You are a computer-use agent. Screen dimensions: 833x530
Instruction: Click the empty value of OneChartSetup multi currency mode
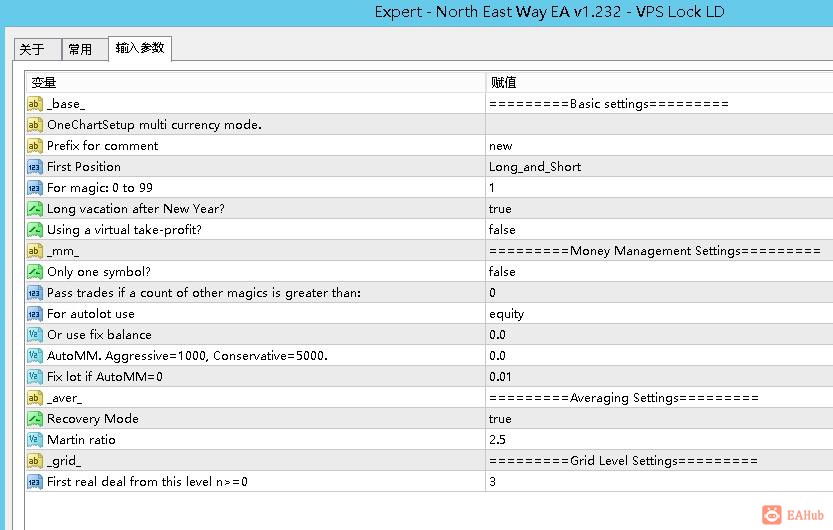point(659,125)
